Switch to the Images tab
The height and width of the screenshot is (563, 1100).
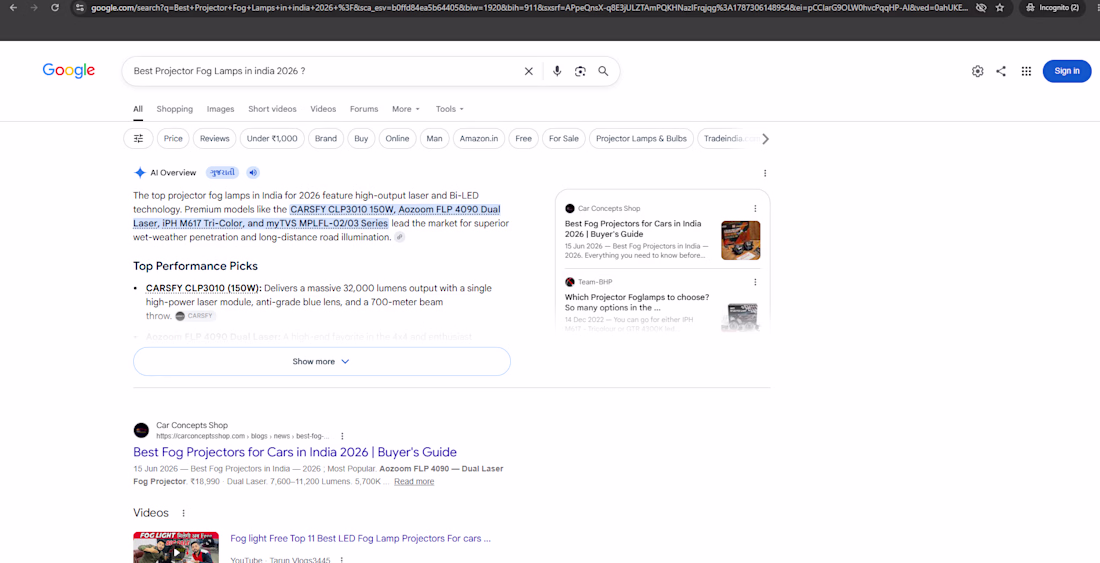click(220, 109)
